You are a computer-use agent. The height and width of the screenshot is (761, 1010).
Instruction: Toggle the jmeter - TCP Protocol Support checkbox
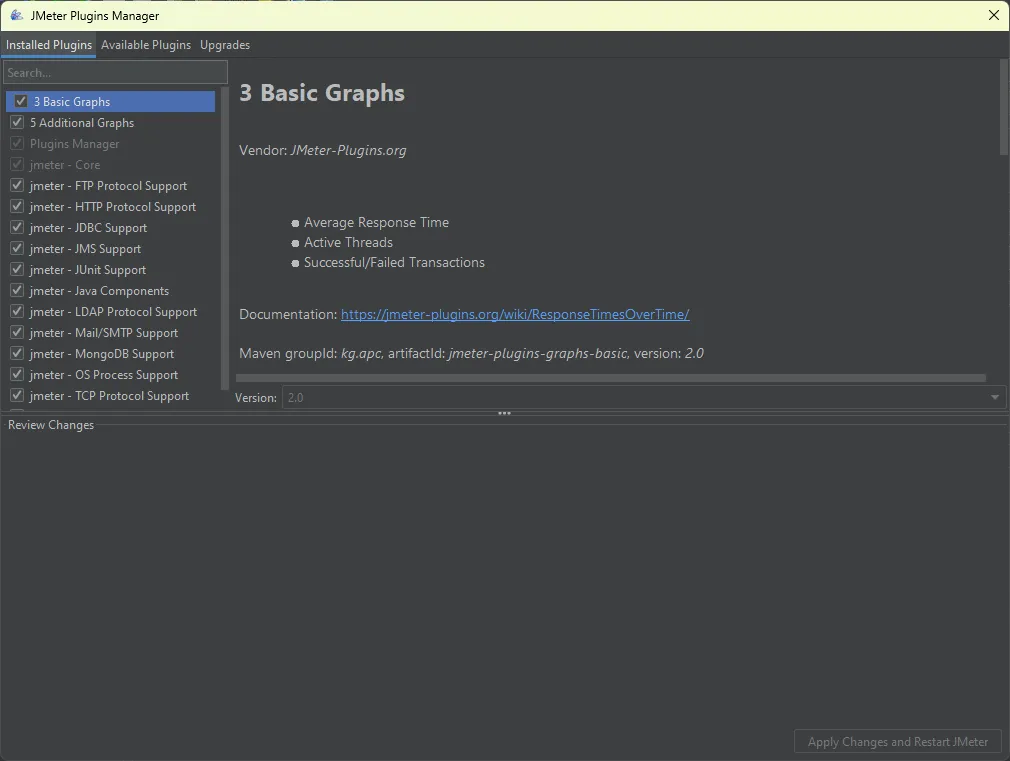click(x=17, y=395)
